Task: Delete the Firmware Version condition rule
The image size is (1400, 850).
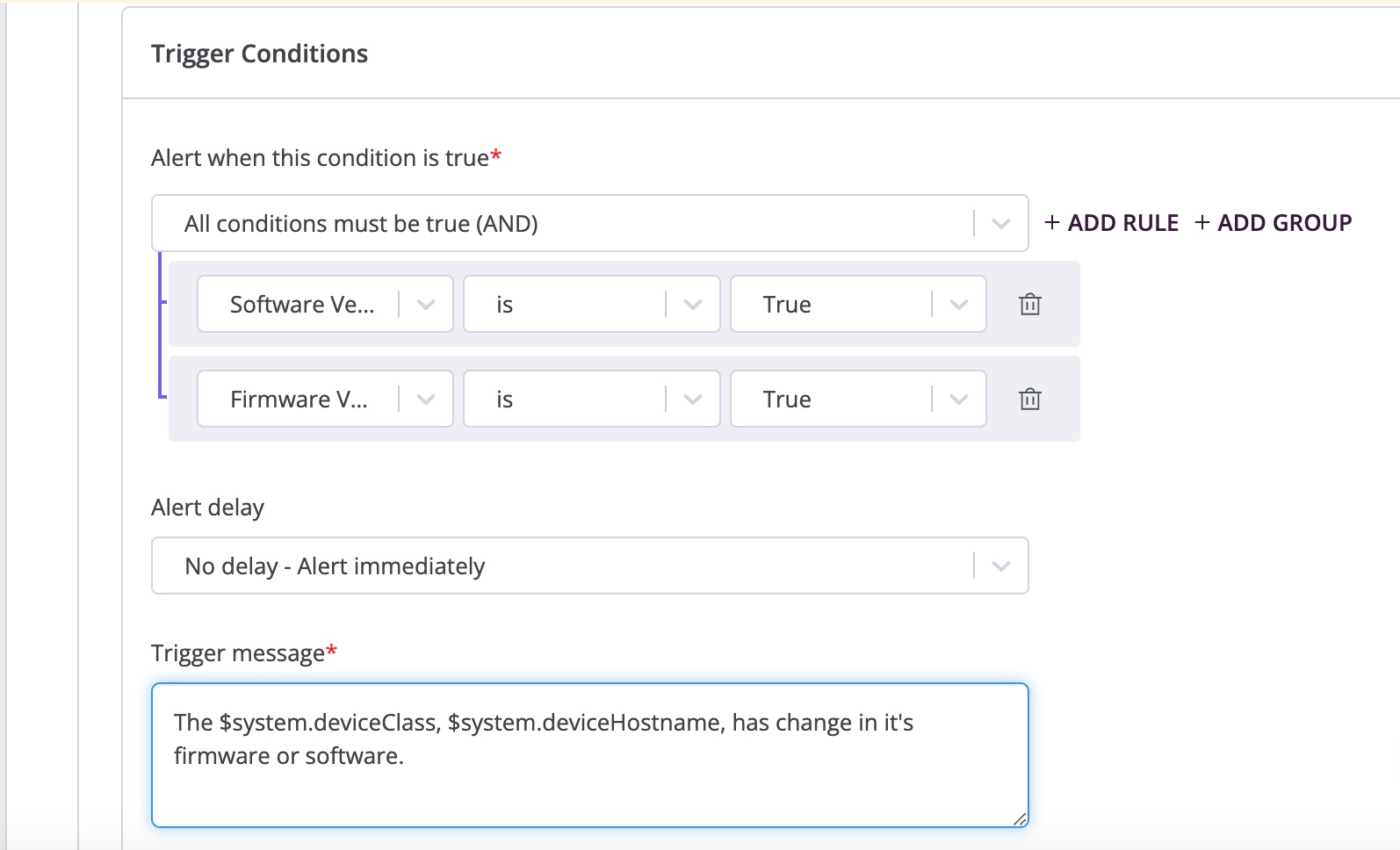Action: click(x=1029, y=399)
